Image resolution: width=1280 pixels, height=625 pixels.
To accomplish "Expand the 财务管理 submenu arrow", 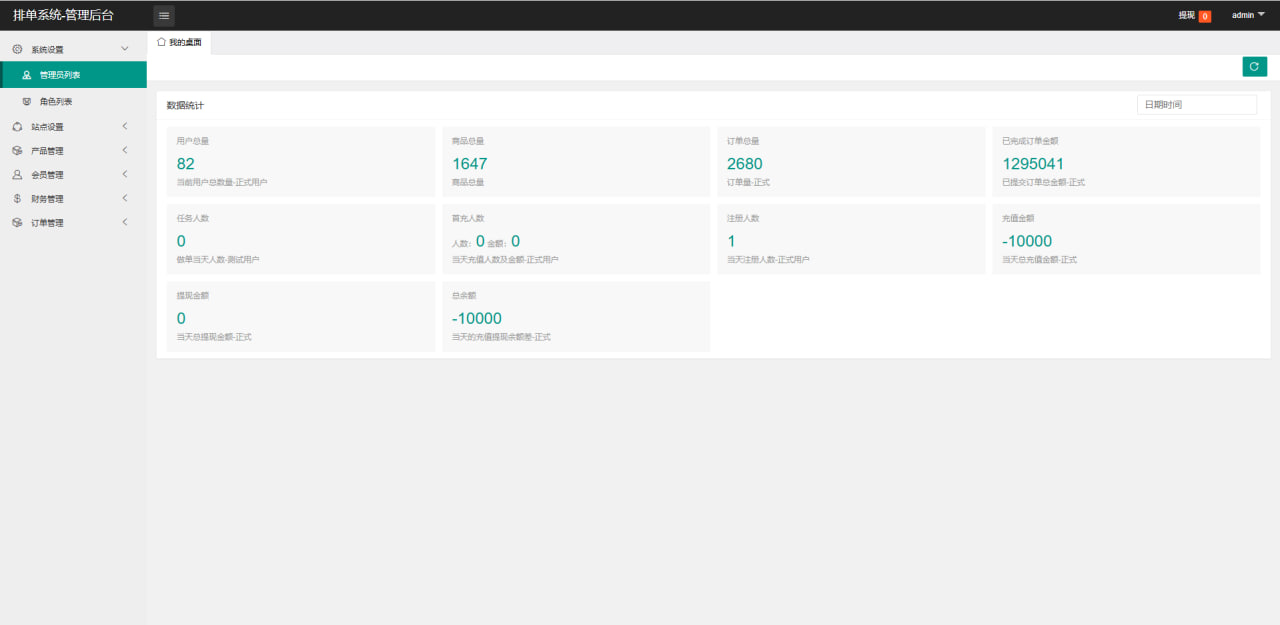I will [124, 199].
